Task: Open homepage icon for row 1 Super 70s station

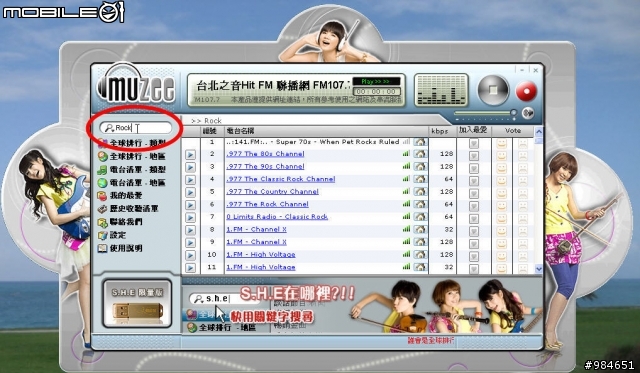Action: tap(420, 142)
